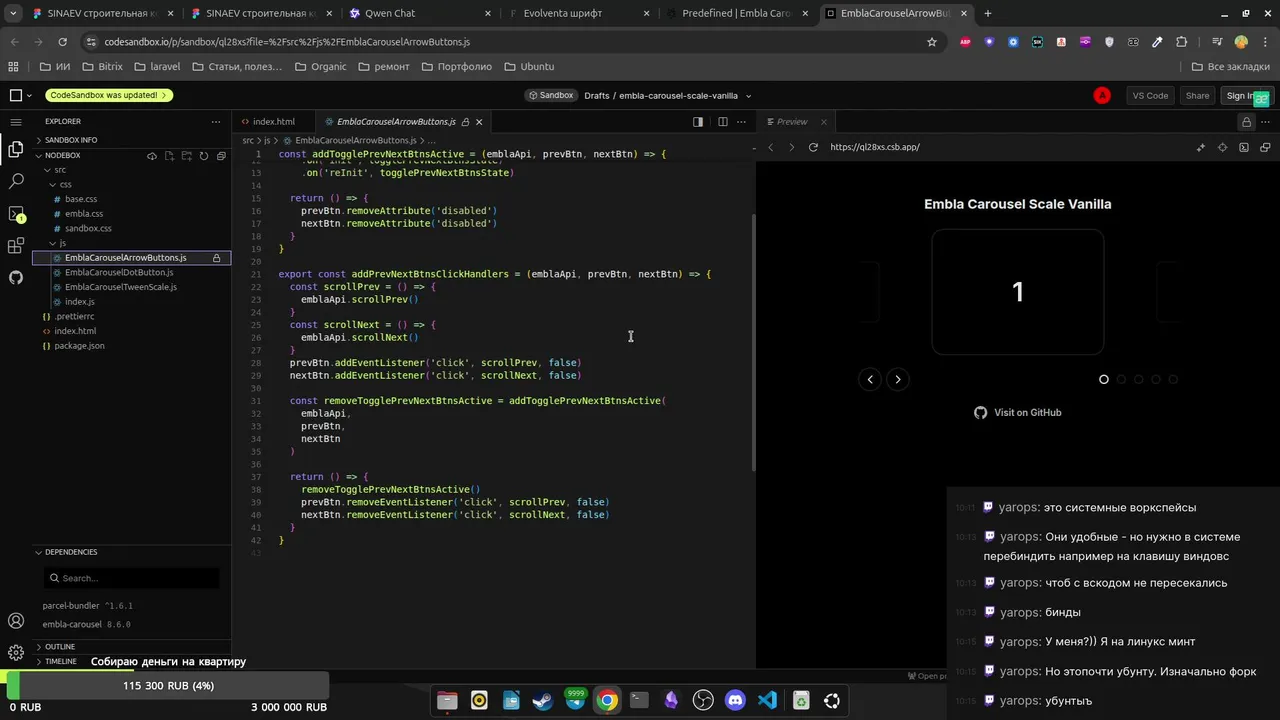Select the first carousel dot
Viewport: 1280px width, 720px height.
1104,379
